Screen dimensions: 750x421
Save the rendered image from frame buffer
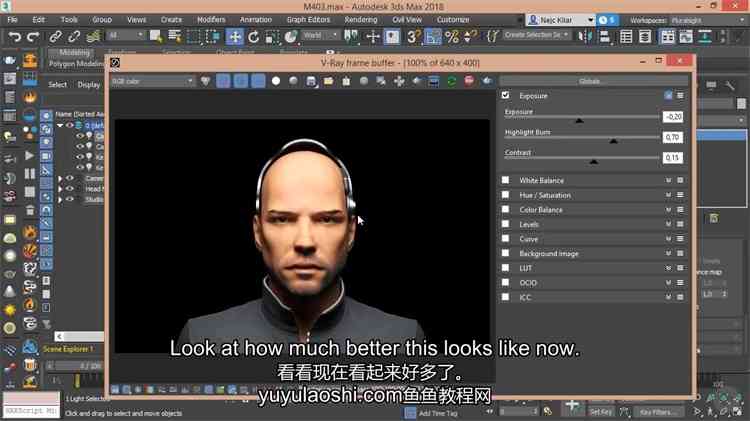(x=311, y=81)
